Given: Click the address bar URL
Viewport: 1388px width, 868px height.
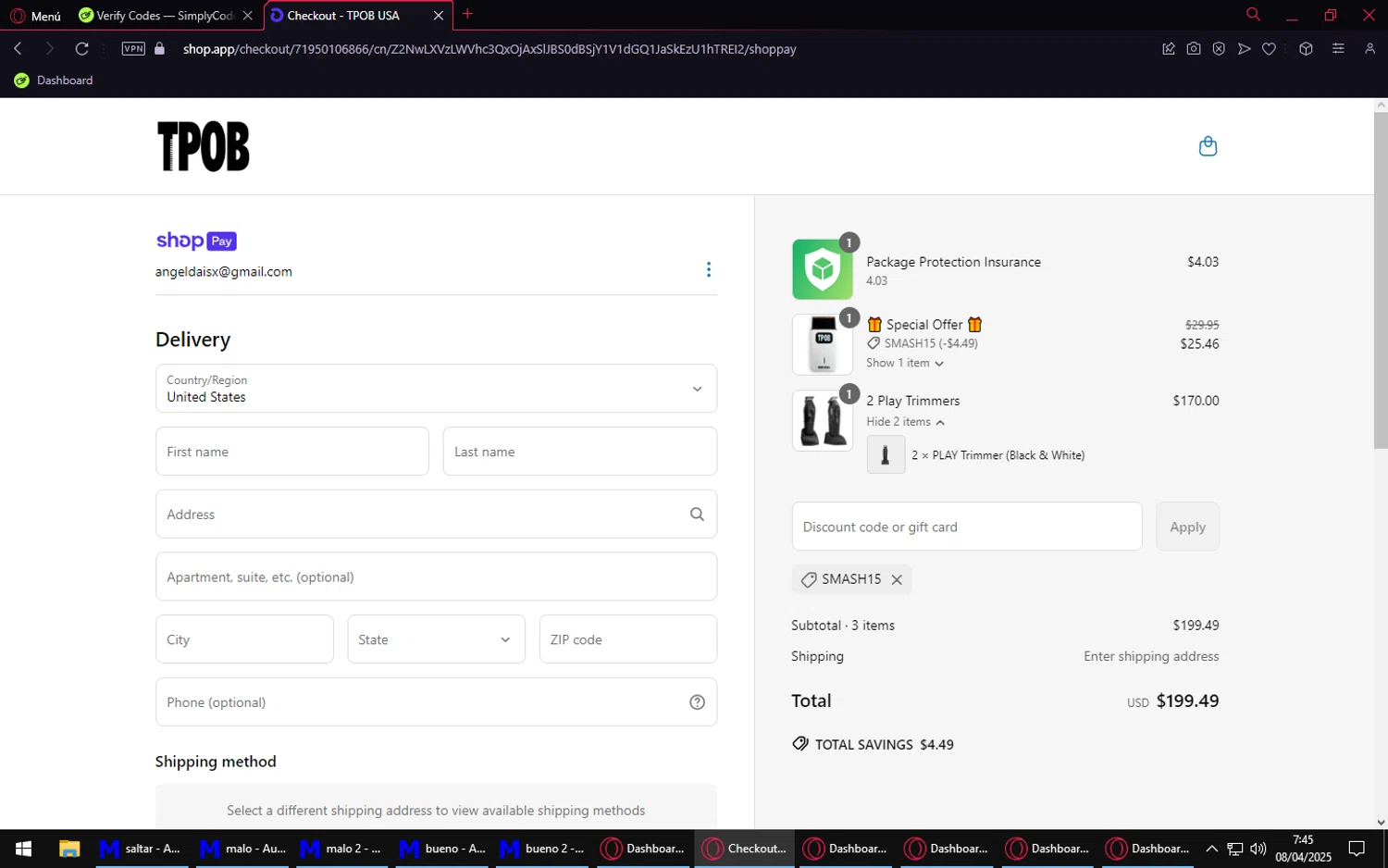Looking at the screenshot, I should pyautogui.click(x=490, y=49).
